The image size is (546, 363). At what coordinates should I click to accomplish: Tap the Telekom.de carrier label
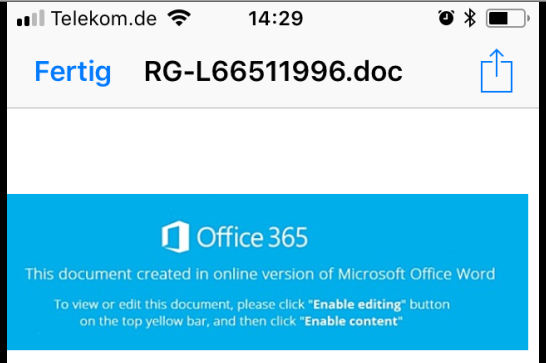pos(104,18)
